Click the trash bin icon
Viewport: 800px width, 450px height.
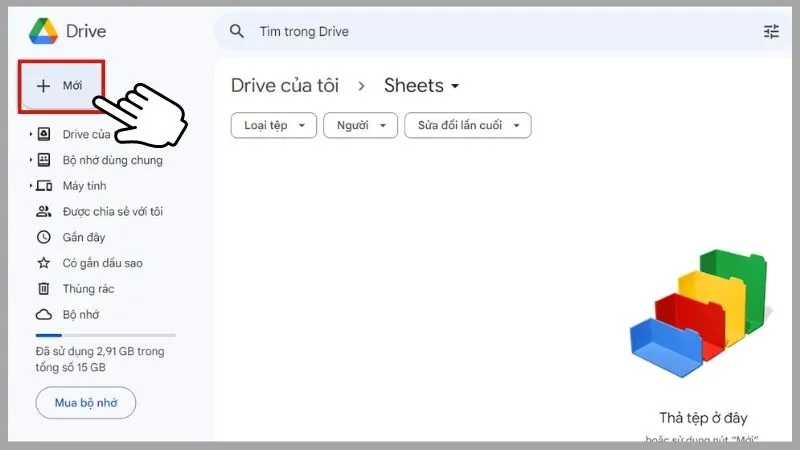pyautogui.click(x=44, y=289)
